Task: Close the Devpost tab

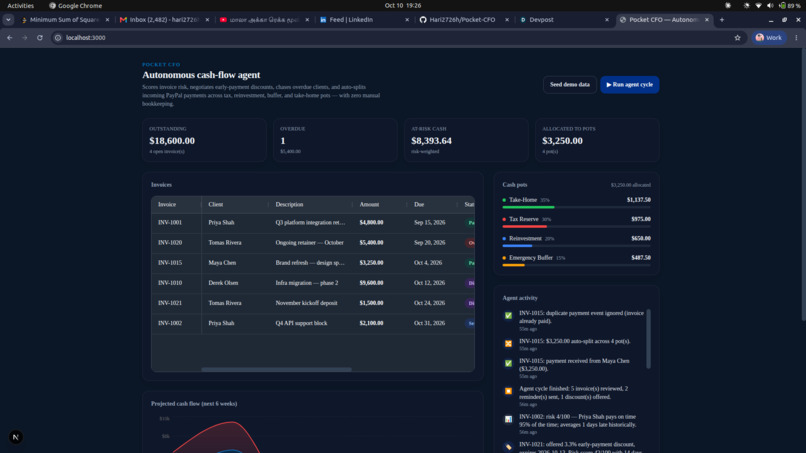Action: pyautogui.click(x=607, y=20)
